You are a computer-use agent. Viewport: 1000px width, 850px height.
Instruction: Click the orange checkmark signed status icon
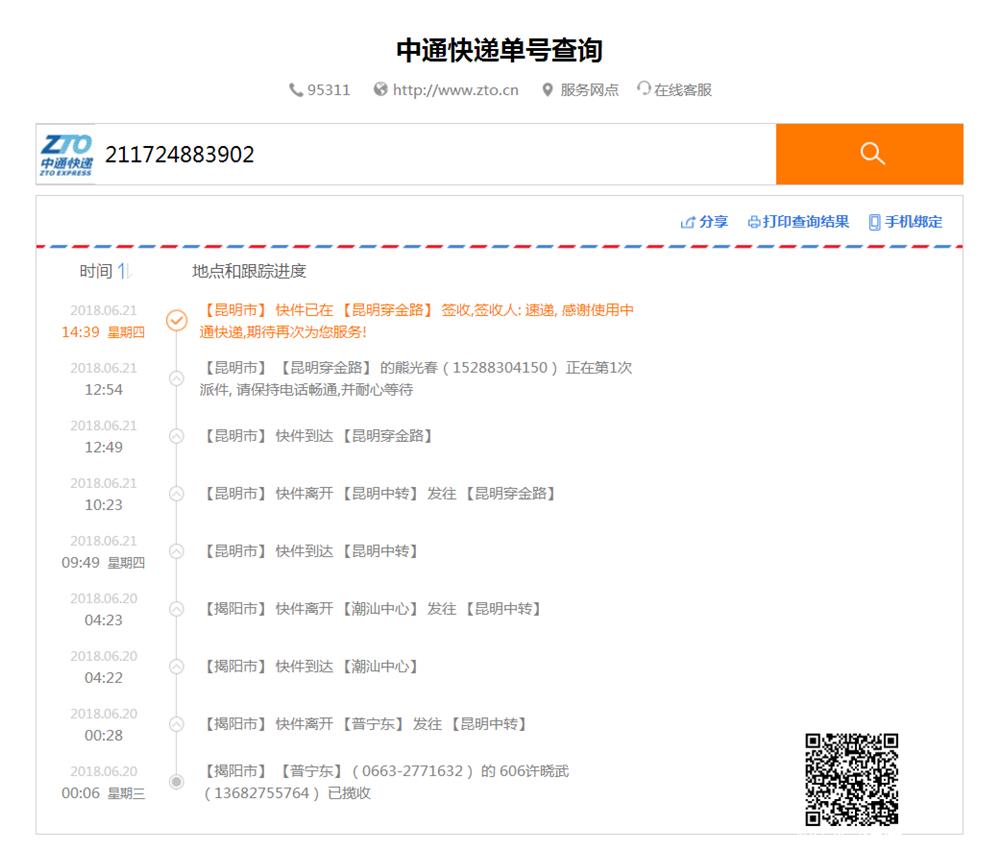(177, 320)
